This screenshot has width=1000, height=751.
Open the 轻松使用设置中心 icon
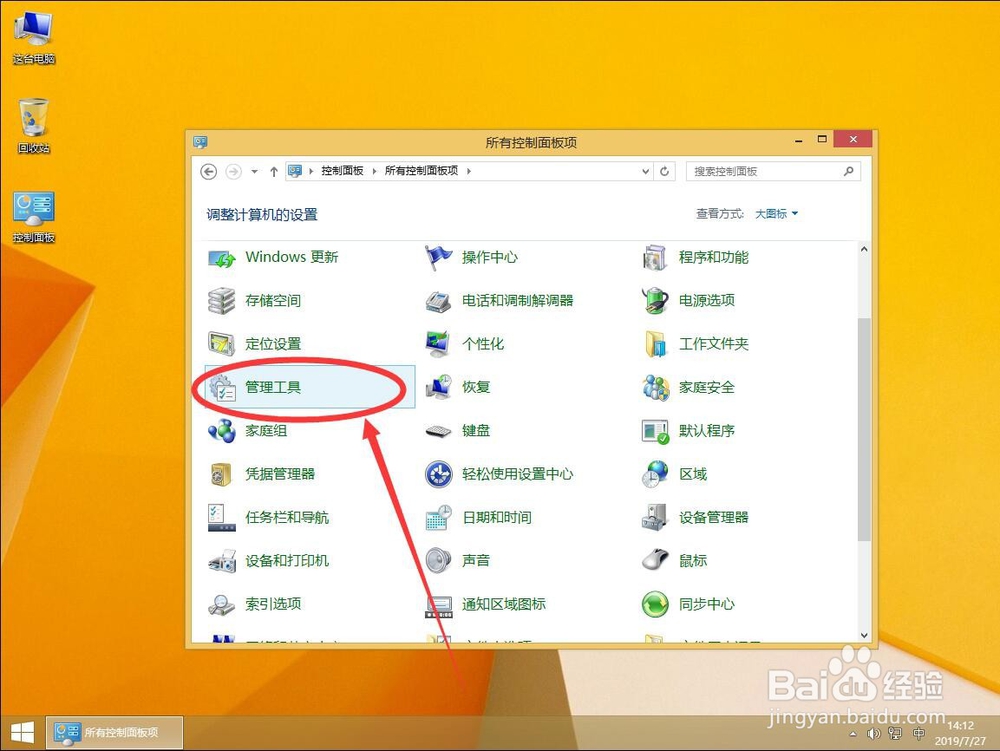pos(439,474)
